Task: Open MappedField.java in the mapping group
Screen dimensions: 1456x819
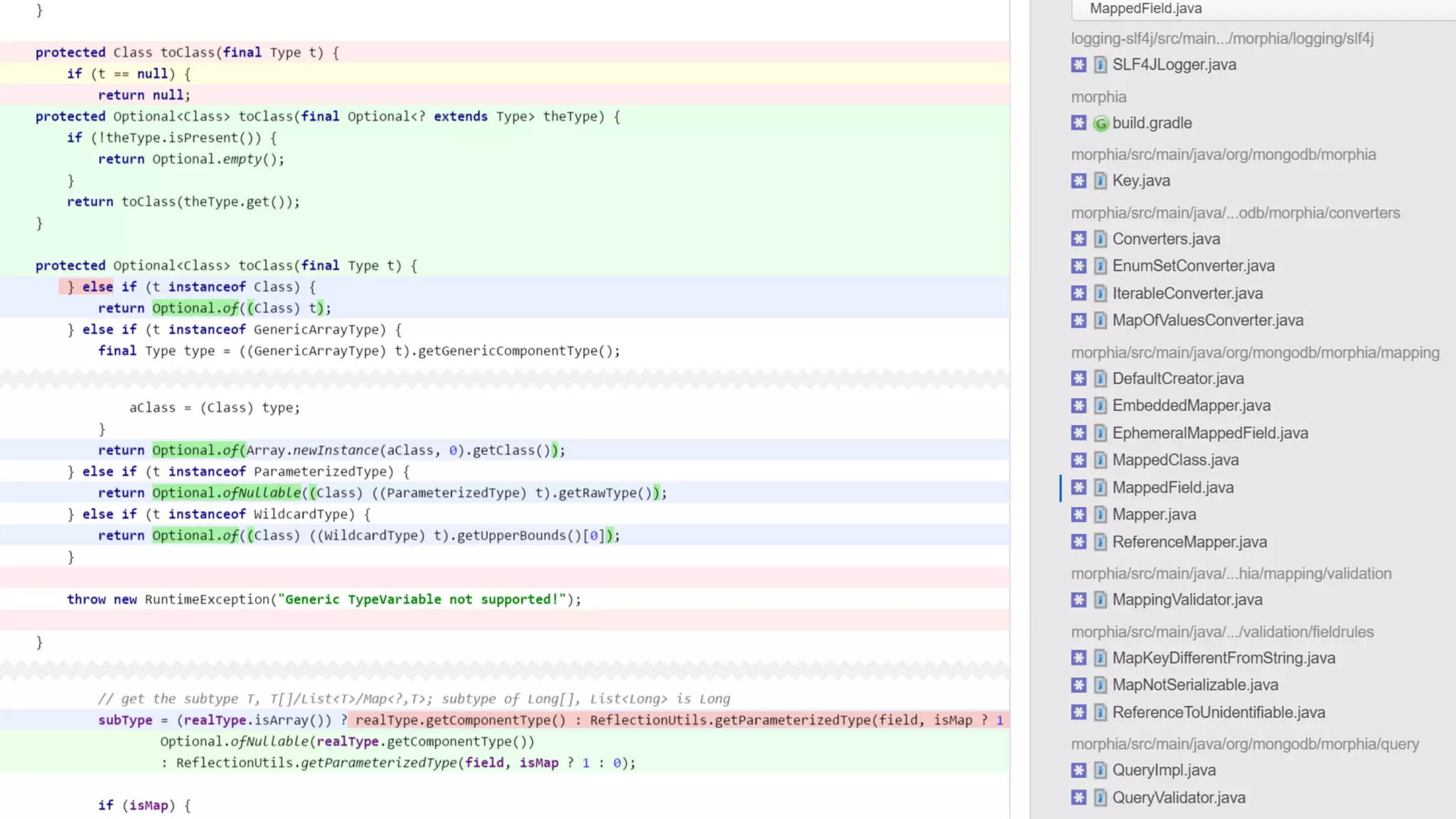Action: (x=1172, y=487)
